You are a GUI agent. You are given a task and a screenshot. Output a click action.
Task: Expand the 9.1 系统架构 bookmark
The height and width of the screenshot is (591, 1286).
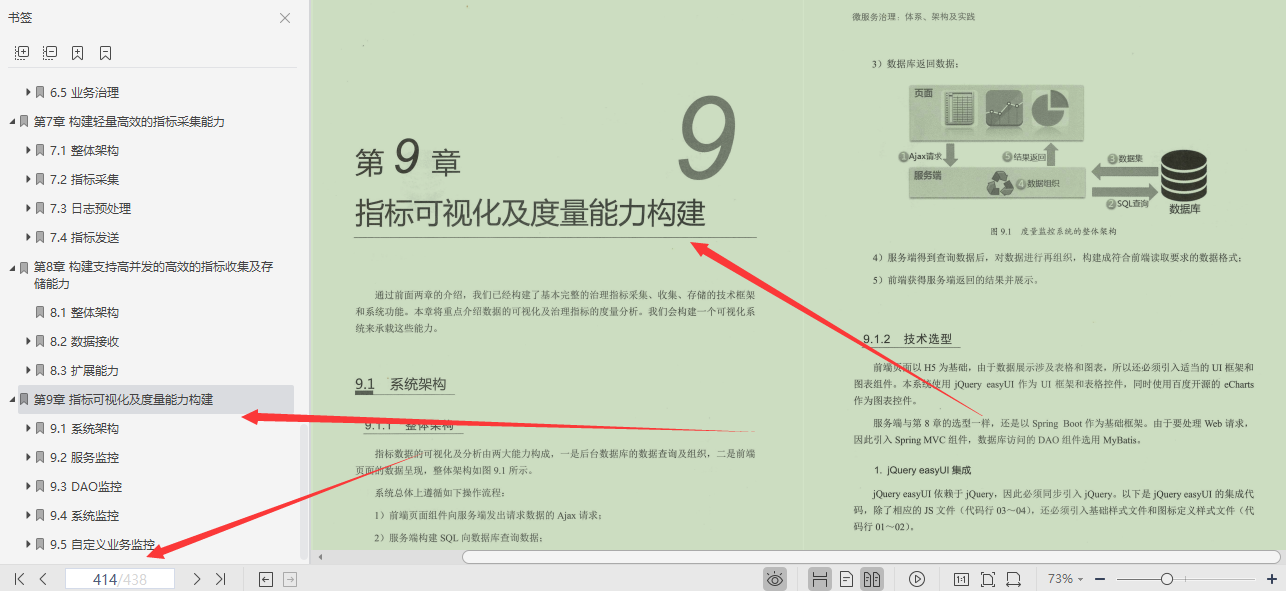pos(28,428)
